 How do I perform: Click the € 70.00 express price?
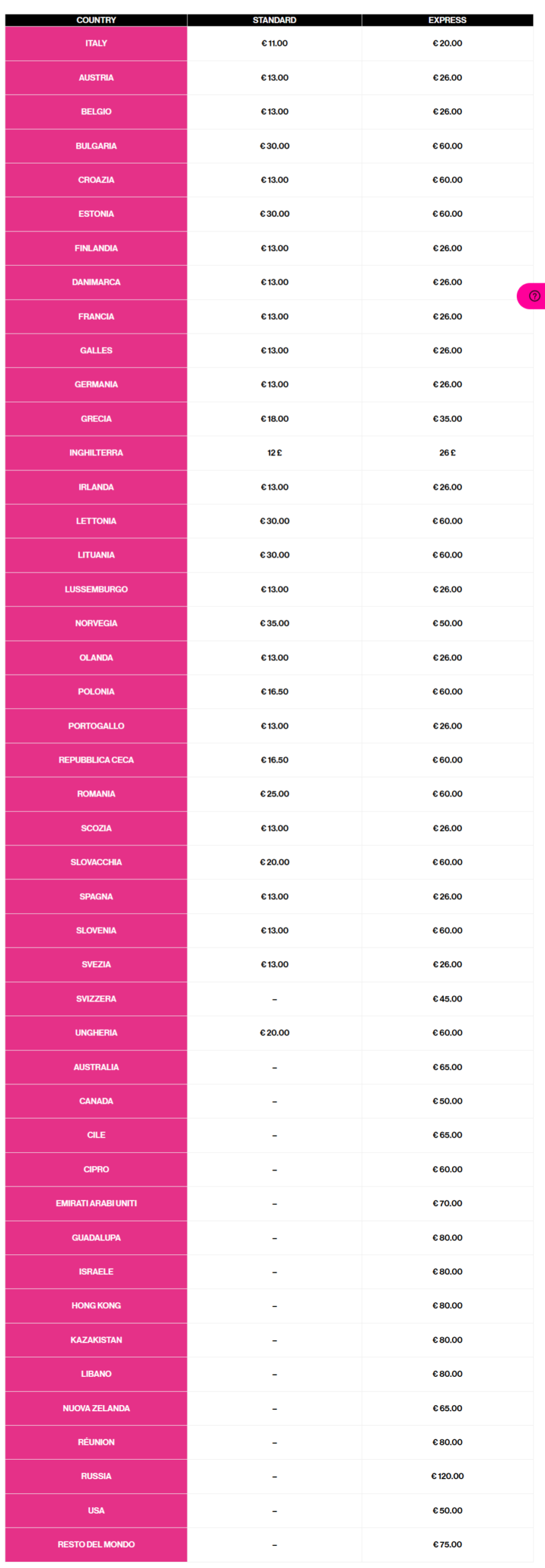pyautogui.click(x=447, y=1203)
